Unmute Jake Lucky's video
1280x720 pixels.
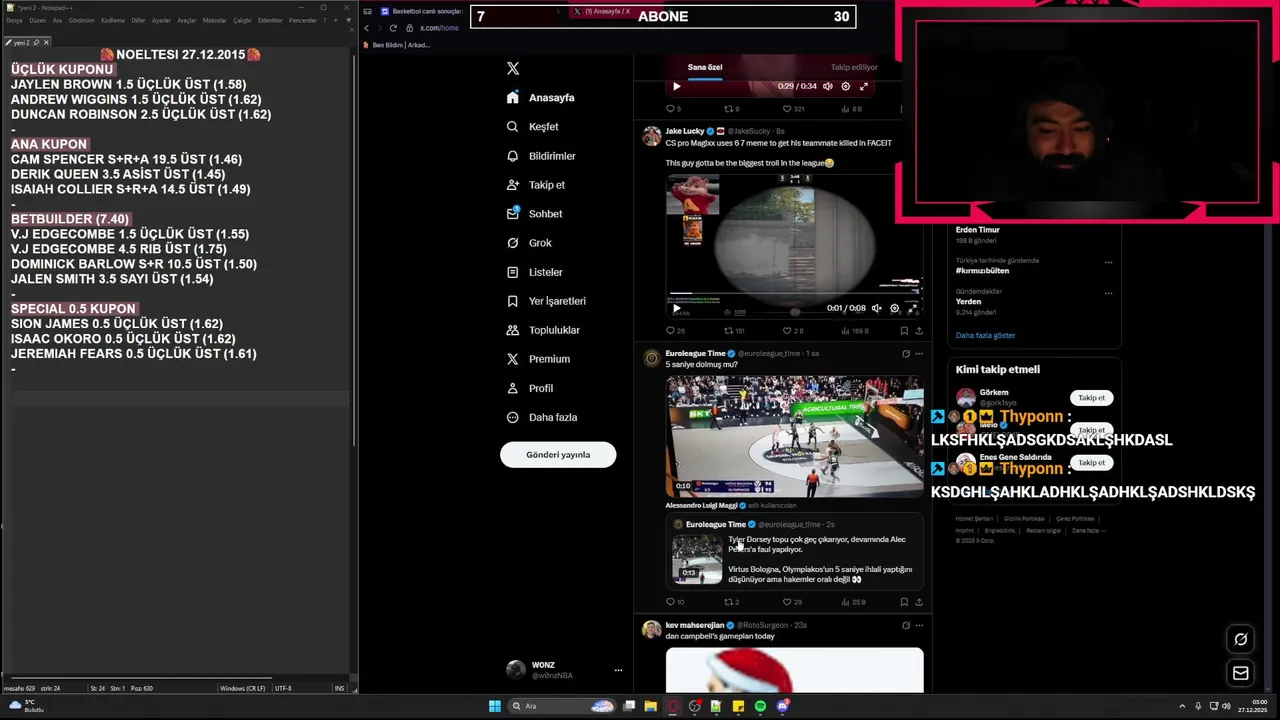click(x=876, y=308)
